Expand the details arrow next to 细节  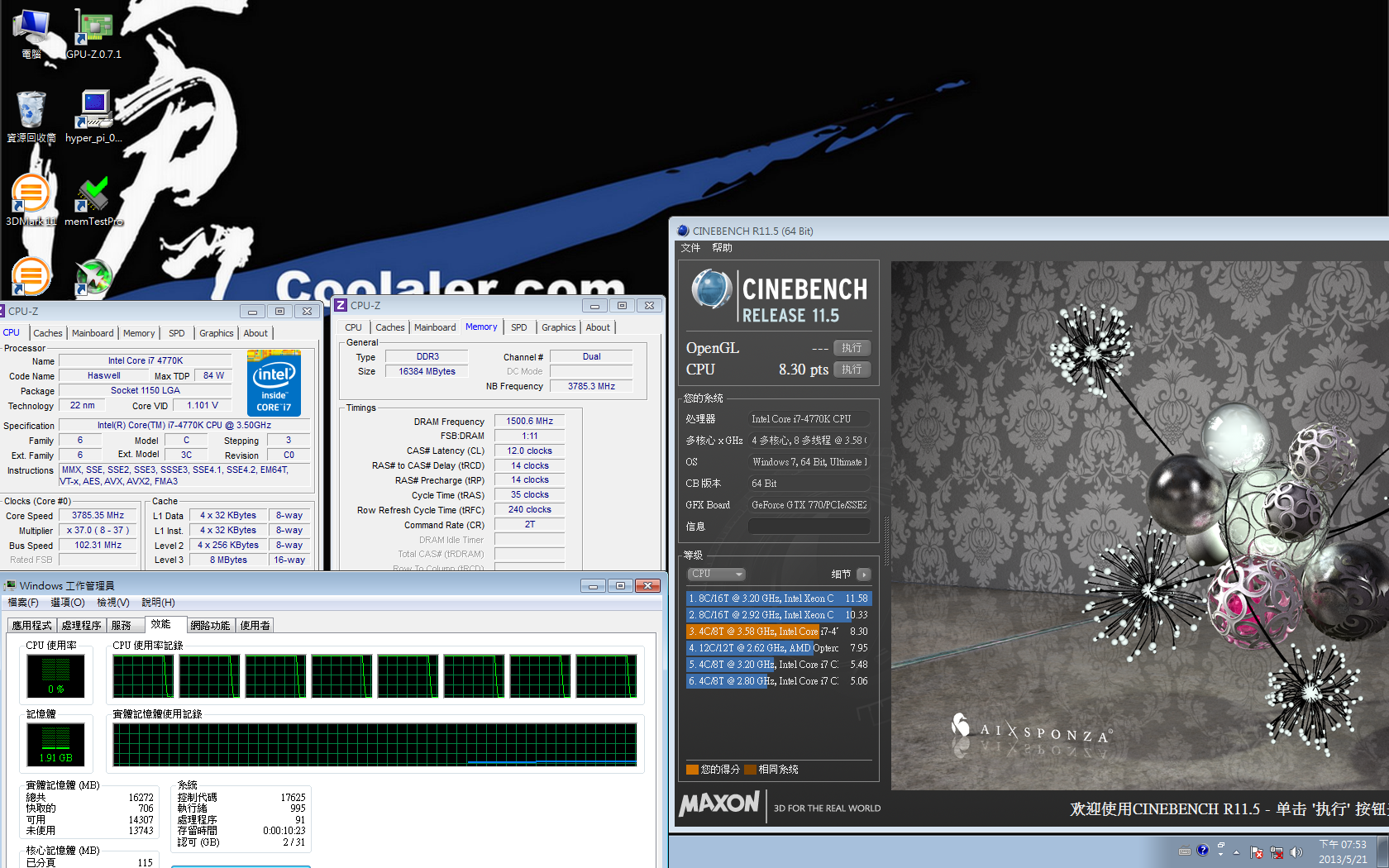[x=864, y=574]
